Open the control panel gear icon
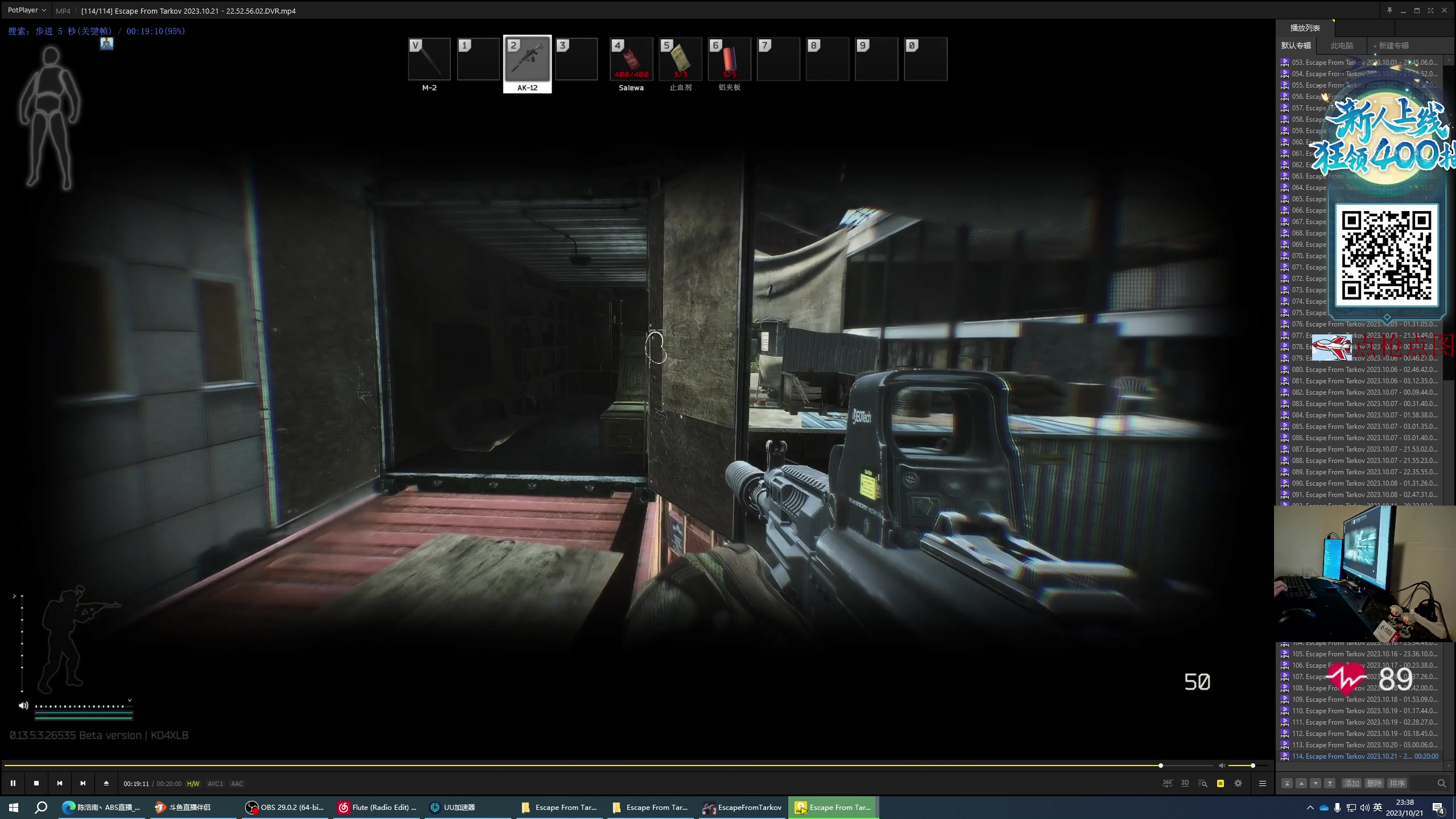Viewport: 1456px width, 819px height. coord(1238,783)
